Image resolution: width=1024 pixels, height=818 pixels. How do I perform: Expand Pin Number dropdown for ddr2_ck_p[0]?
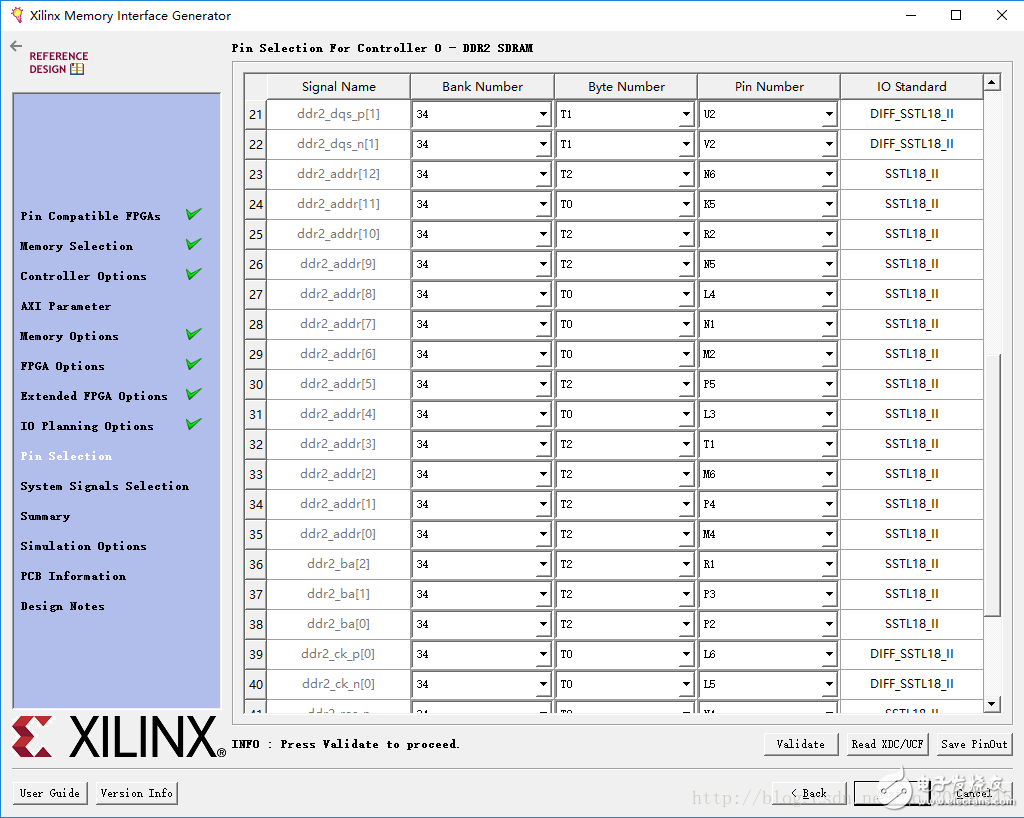click(x=829, y=655)
